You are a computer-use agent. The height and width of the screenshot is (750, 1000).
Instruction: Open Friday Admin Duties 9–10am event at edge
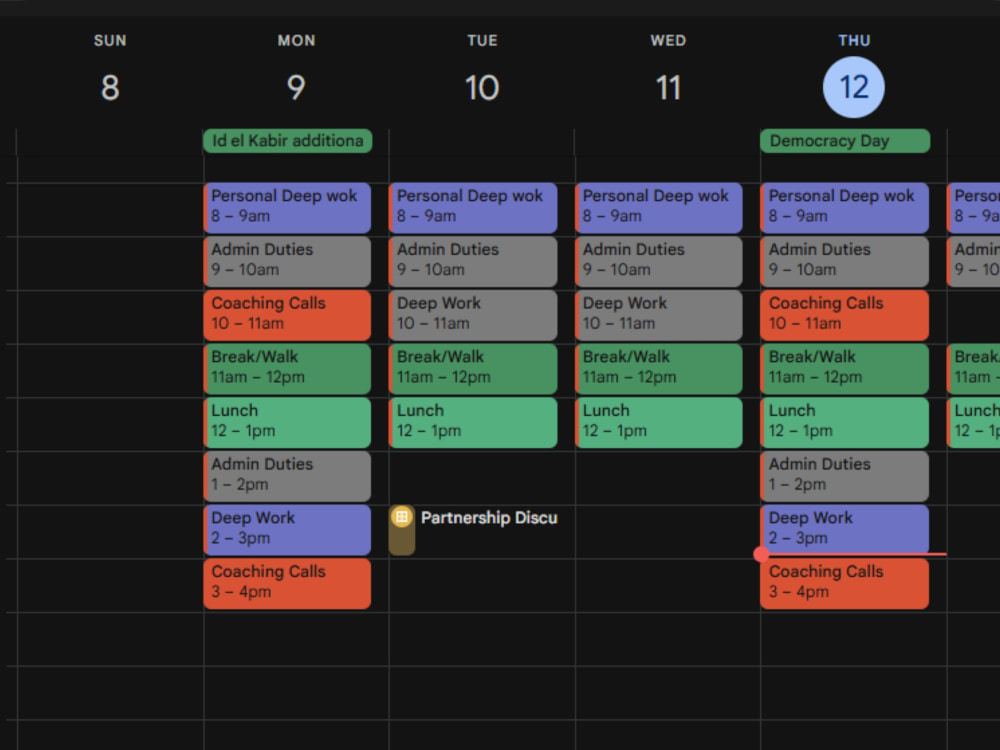pyautogui.click(x=973, y=261)
